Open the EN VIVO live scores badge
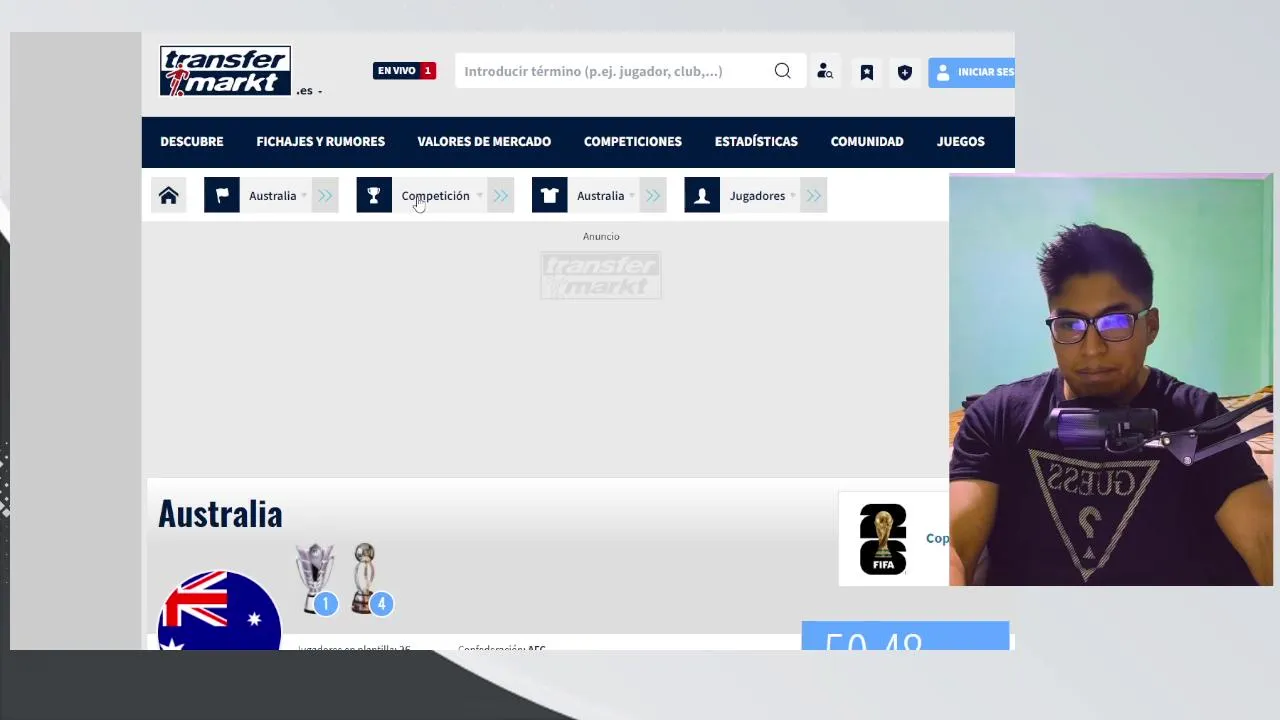The height and width of the screenshot is (720, 1280). click(404, 71)
